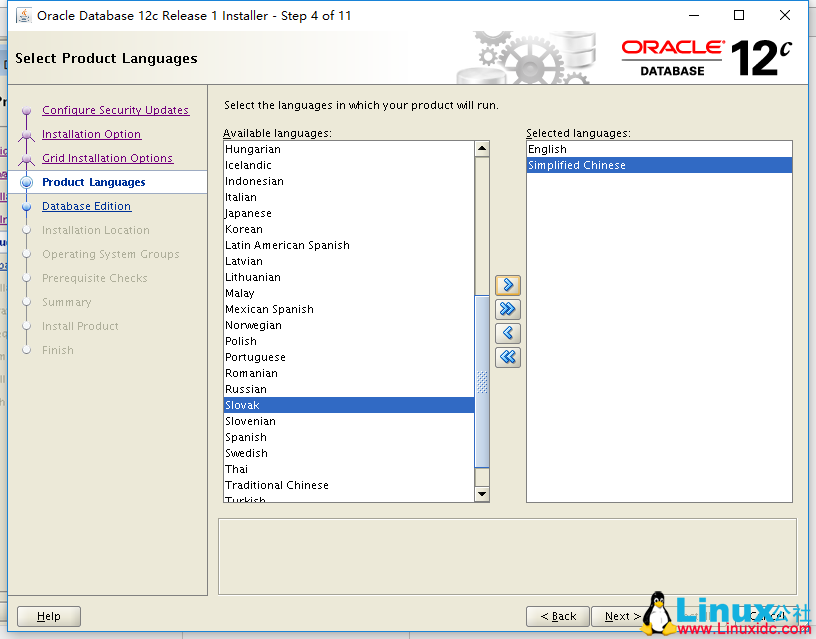Open the Configure Security Updates step
The width and height of the screenshot is (816, 639).
tap(115, 109)
